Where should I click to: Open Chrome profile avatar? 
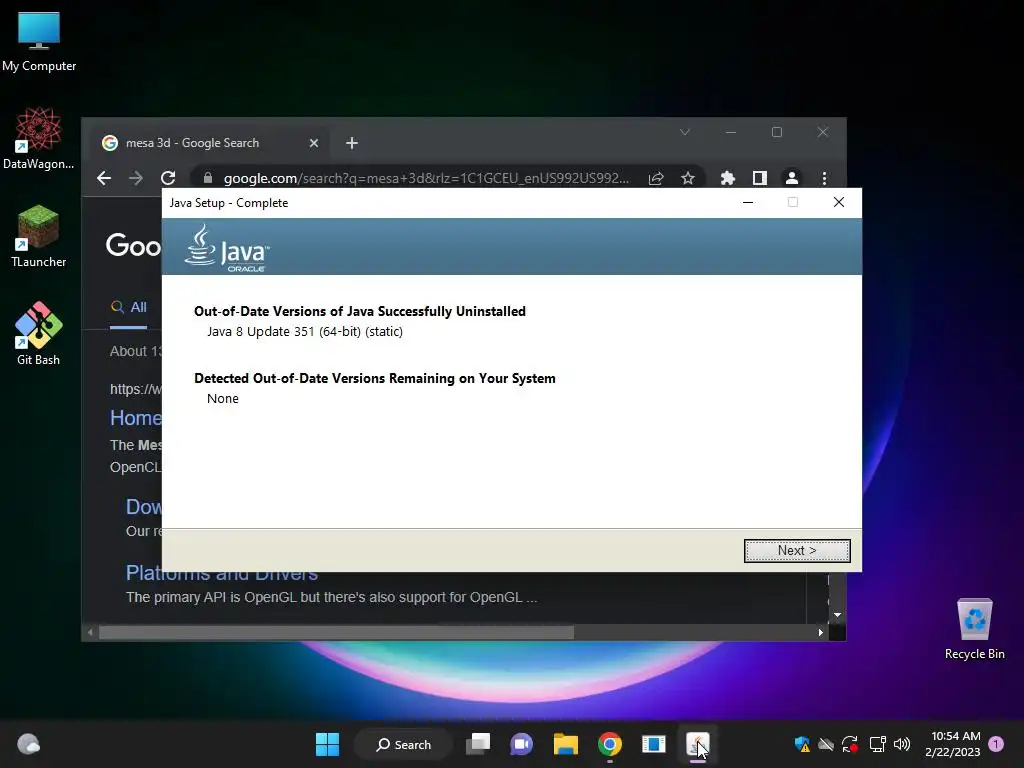coord(792,178)
